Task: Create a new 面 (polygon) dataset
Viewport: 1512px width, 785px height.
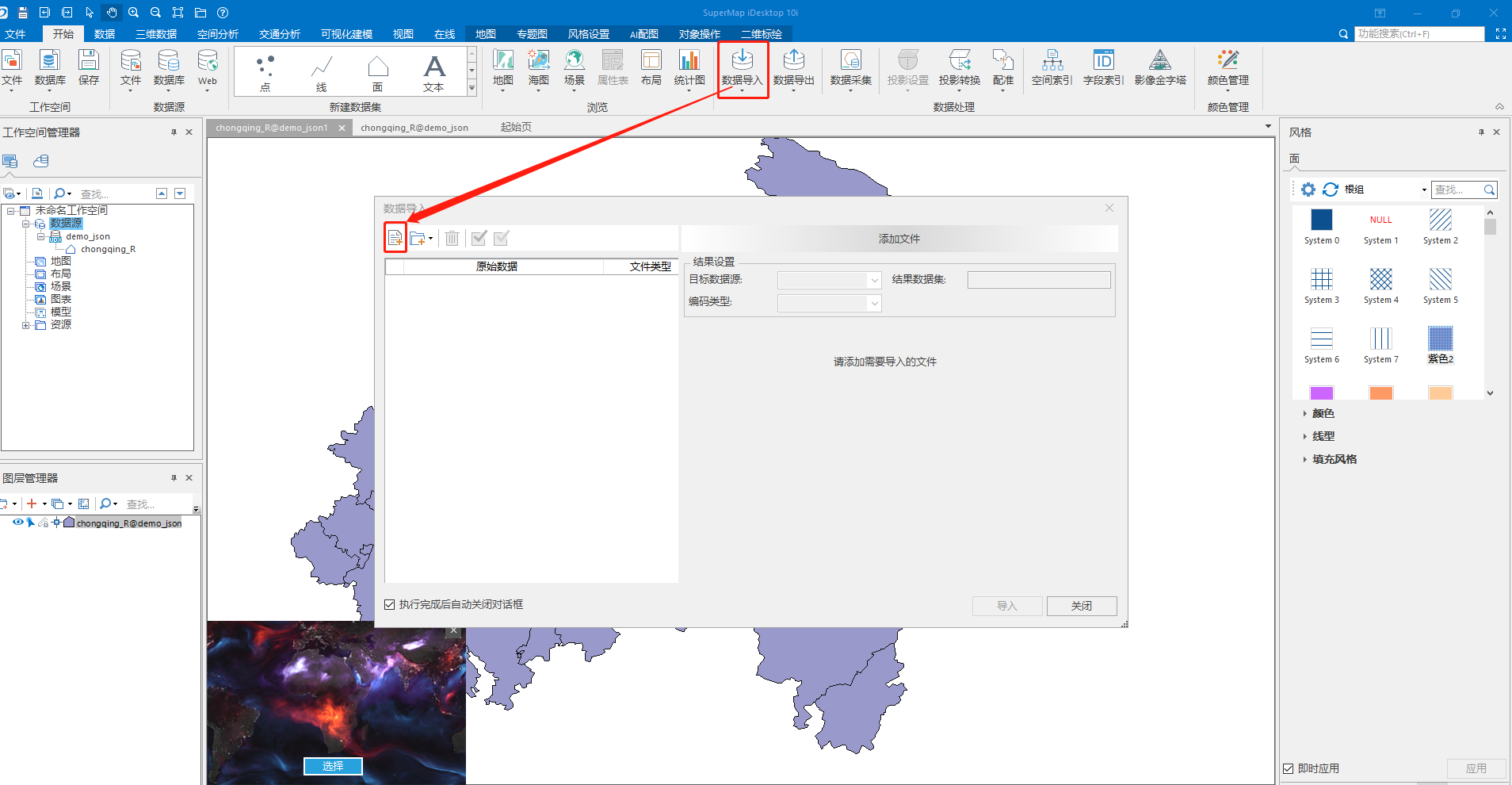Action: [376, 70]
